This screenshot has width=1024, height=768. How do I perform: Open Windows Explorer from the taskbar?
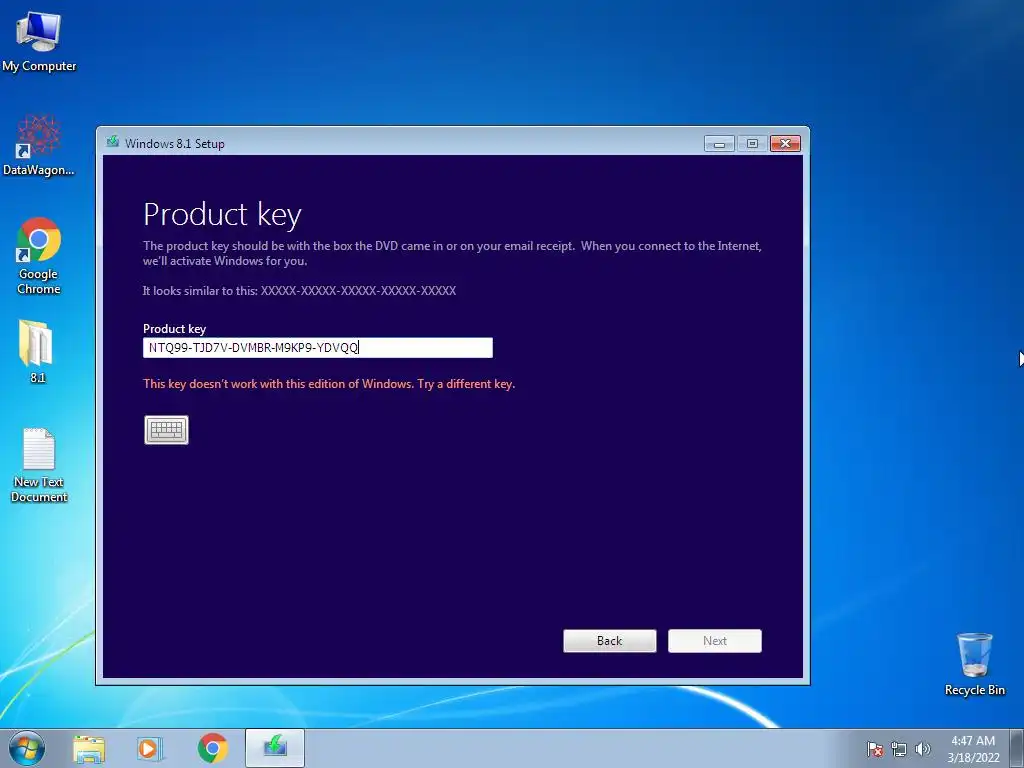click(89, 748)
